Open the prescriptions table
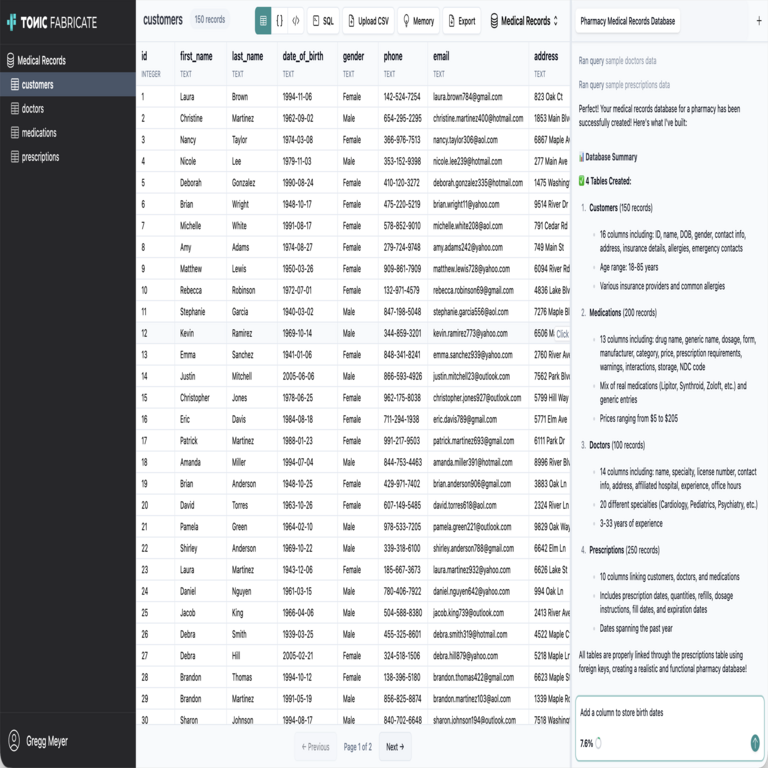The width and height of the screenshot is (768, 768). pos(41,157)
